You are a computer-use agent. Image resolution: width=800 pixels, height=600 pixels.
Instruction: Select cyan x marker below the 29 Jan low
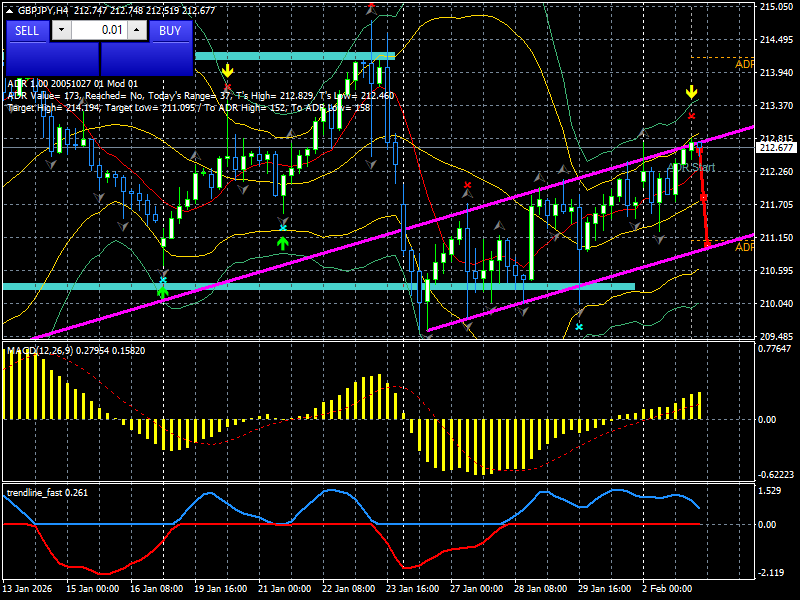pos(579,327)
